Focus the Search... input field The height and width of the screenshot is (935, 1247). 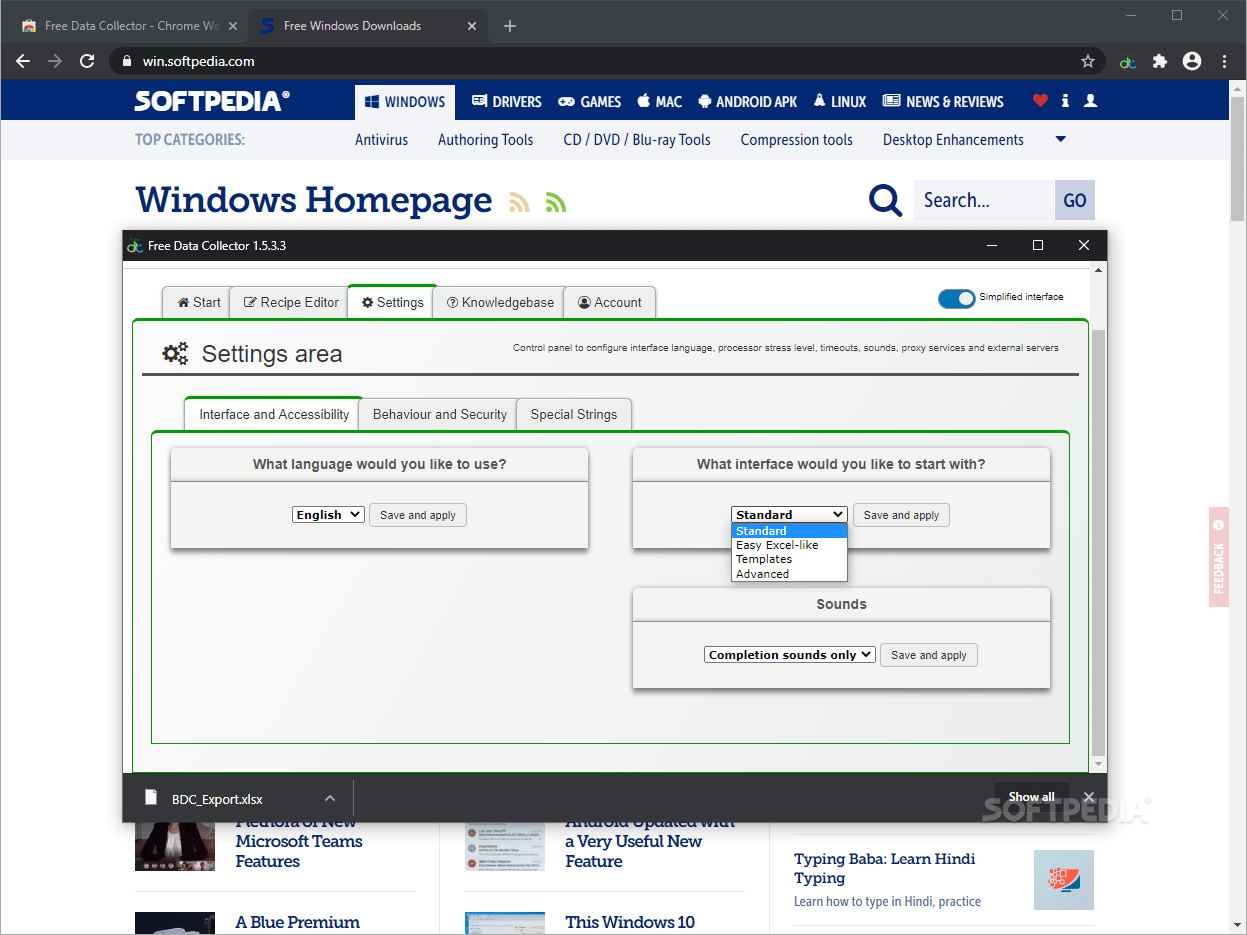984,200
